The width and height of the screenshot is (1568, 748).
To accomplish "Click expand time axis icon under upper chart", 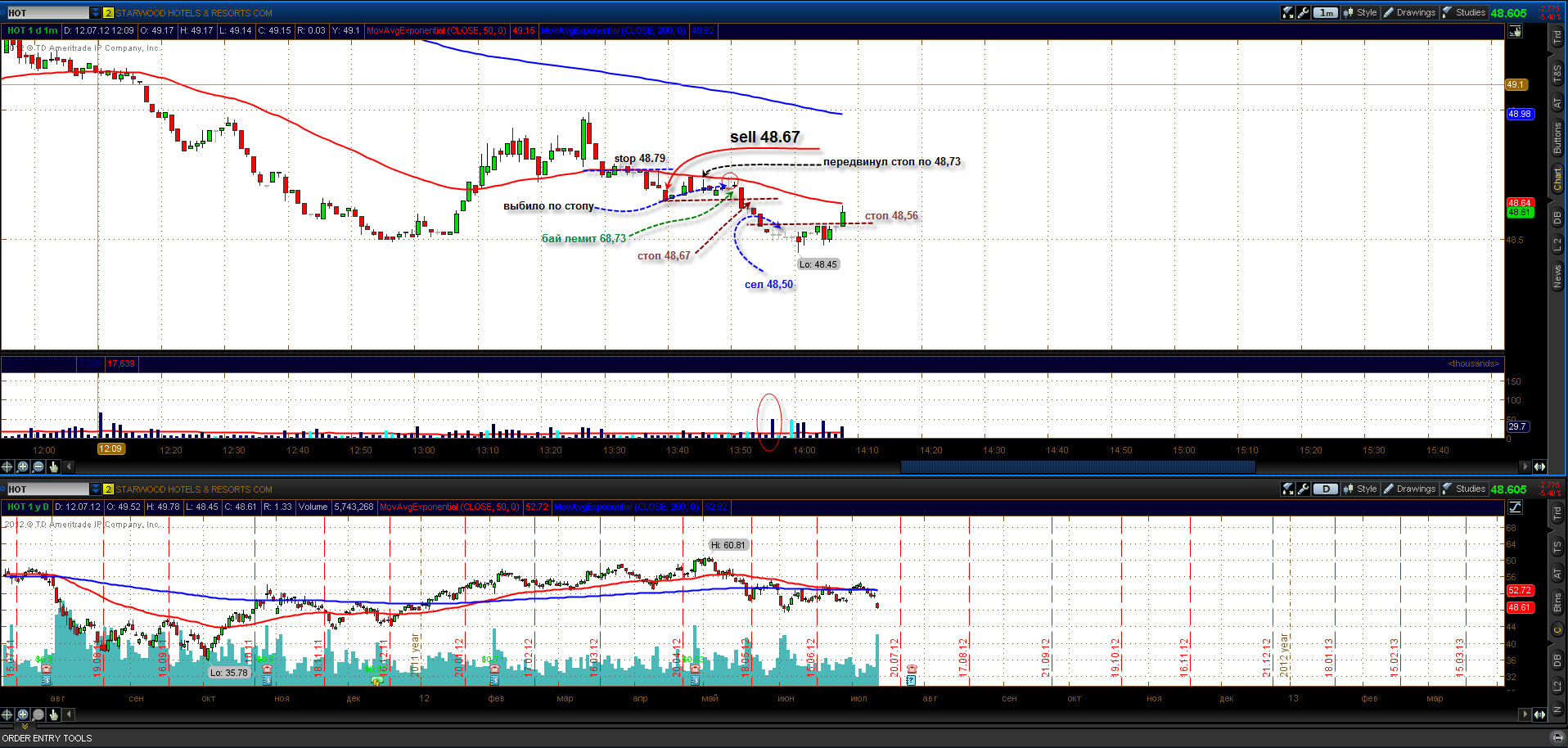I will (x=1539, y=466).
